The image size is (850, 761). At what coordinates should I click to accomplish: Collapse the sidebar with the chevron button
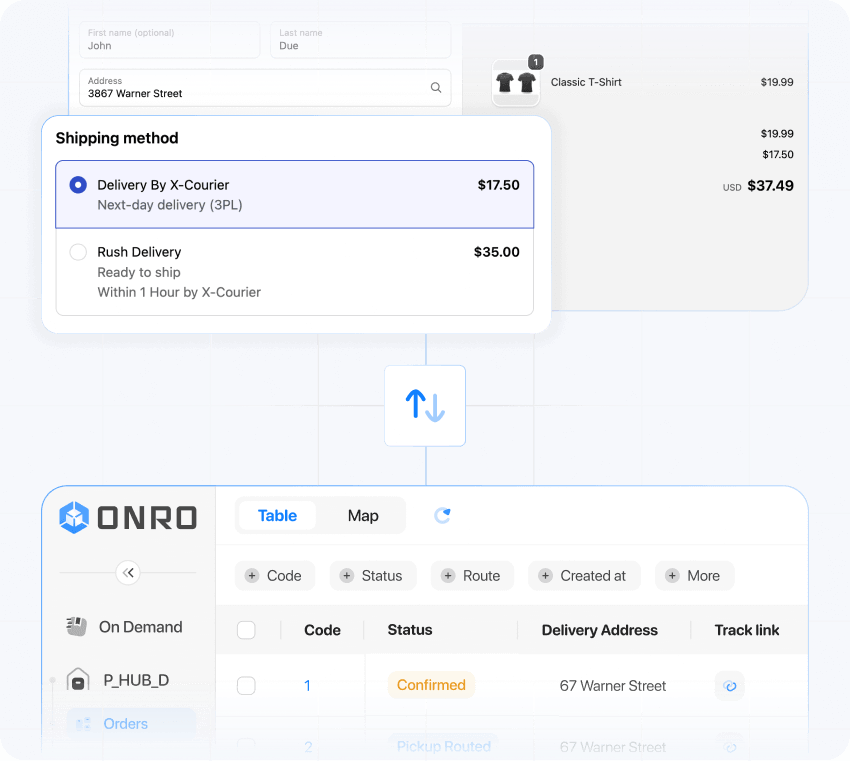128,573
